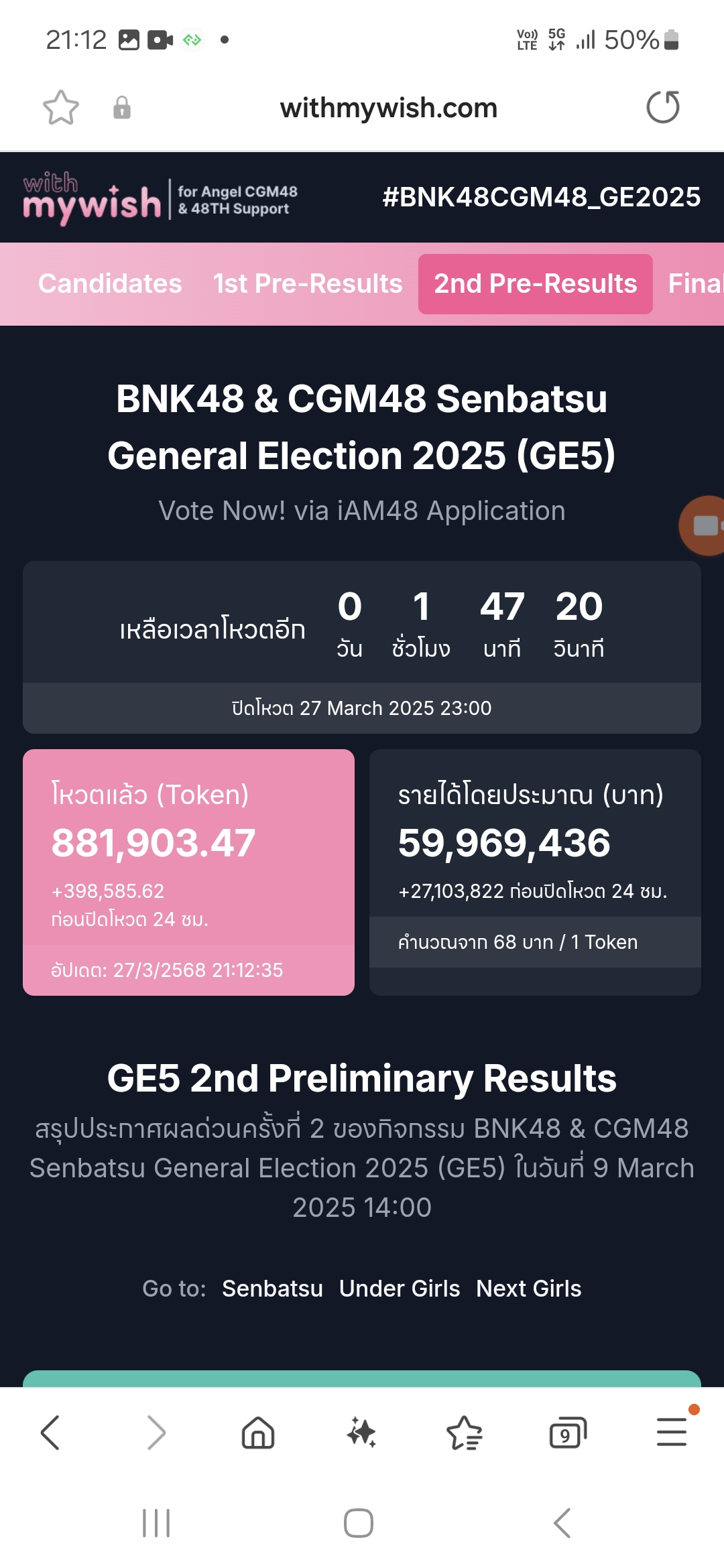The height and width of the screenshot is (1568, 724).
Task: Jump to the Next Girls section
Action: (528, 1289)
